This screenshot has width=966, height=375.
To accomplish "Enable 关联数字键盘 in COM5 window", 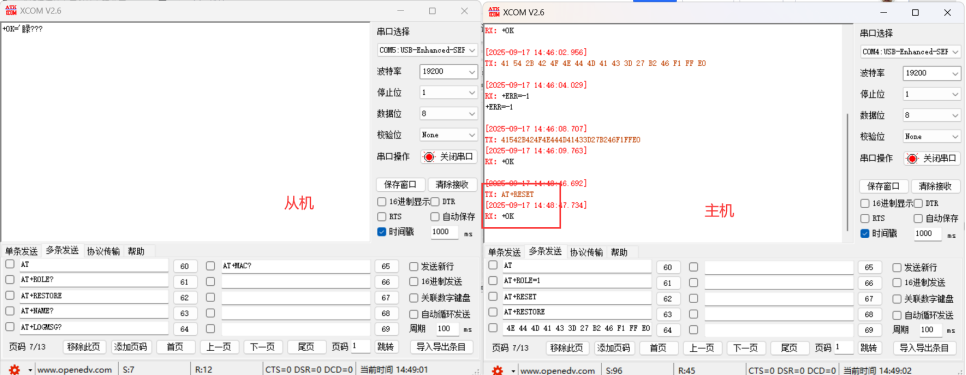I will (414, 298).
